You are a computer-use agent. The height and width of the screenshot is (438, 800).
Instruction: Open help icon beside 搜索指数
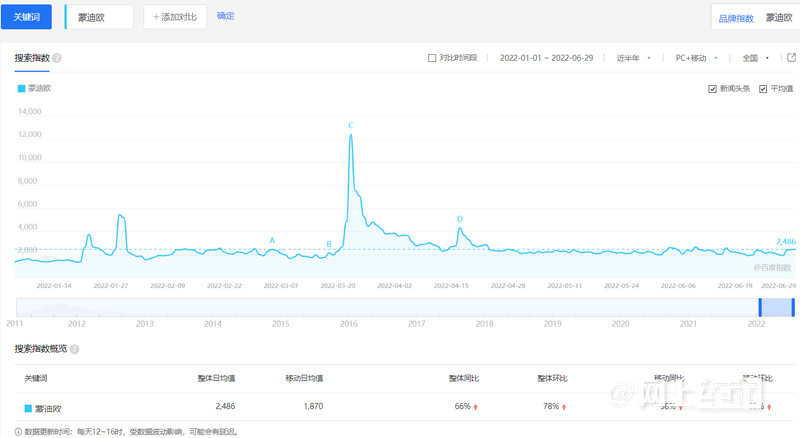(x=57, y=58)
